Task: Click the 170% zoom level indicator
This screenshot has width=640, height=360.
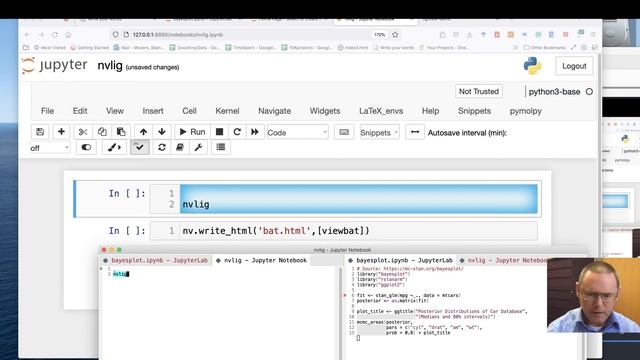Action: point(379,35)
